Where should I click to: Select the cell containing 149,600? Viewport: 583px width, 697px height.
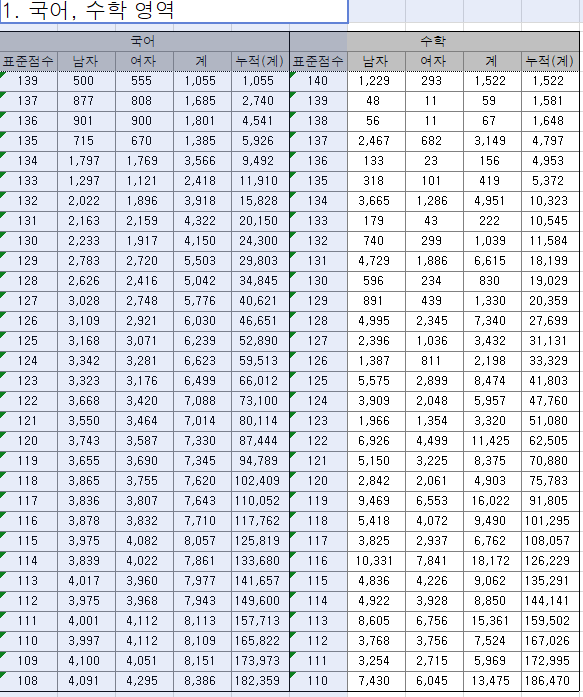pyautogui.click(x=260, y=601)
